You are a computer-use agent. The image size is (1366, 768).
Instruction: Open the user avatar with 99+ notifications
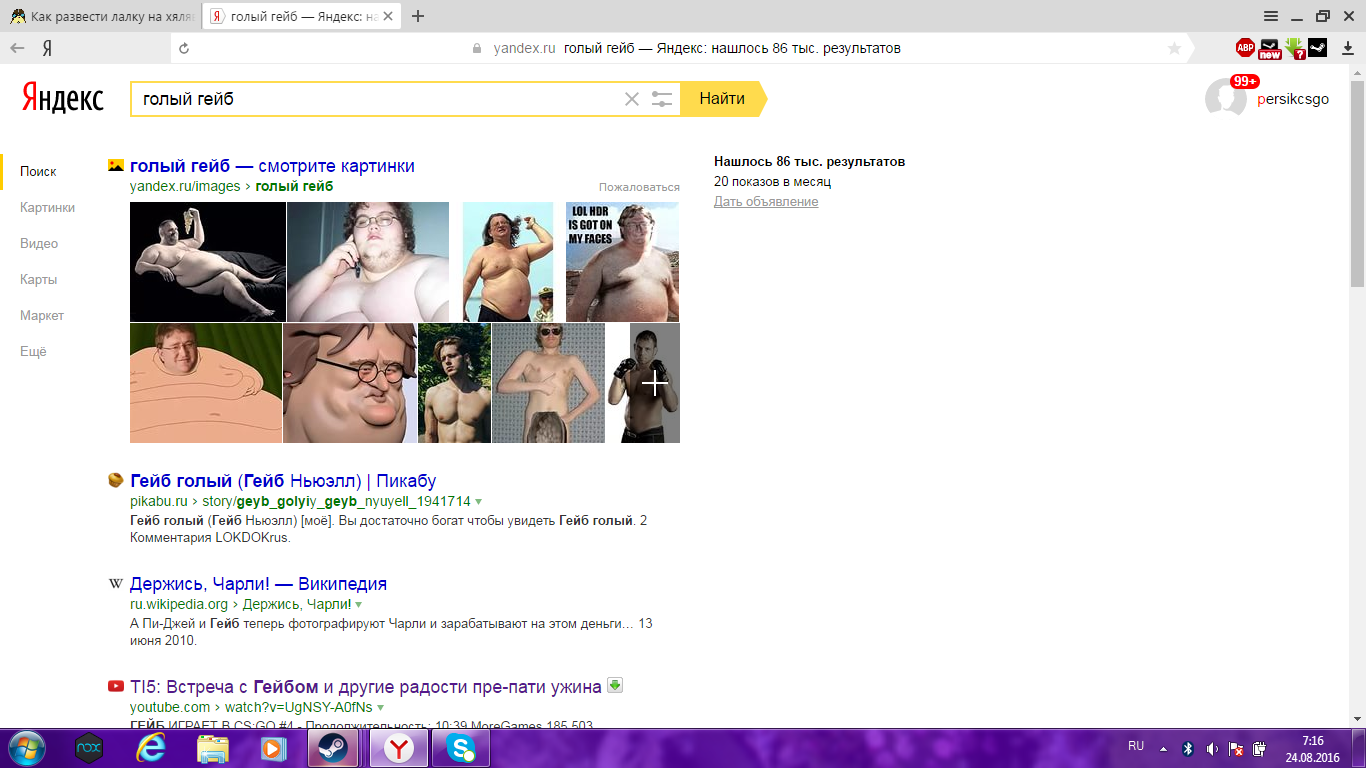click(x=1226, y=97)
